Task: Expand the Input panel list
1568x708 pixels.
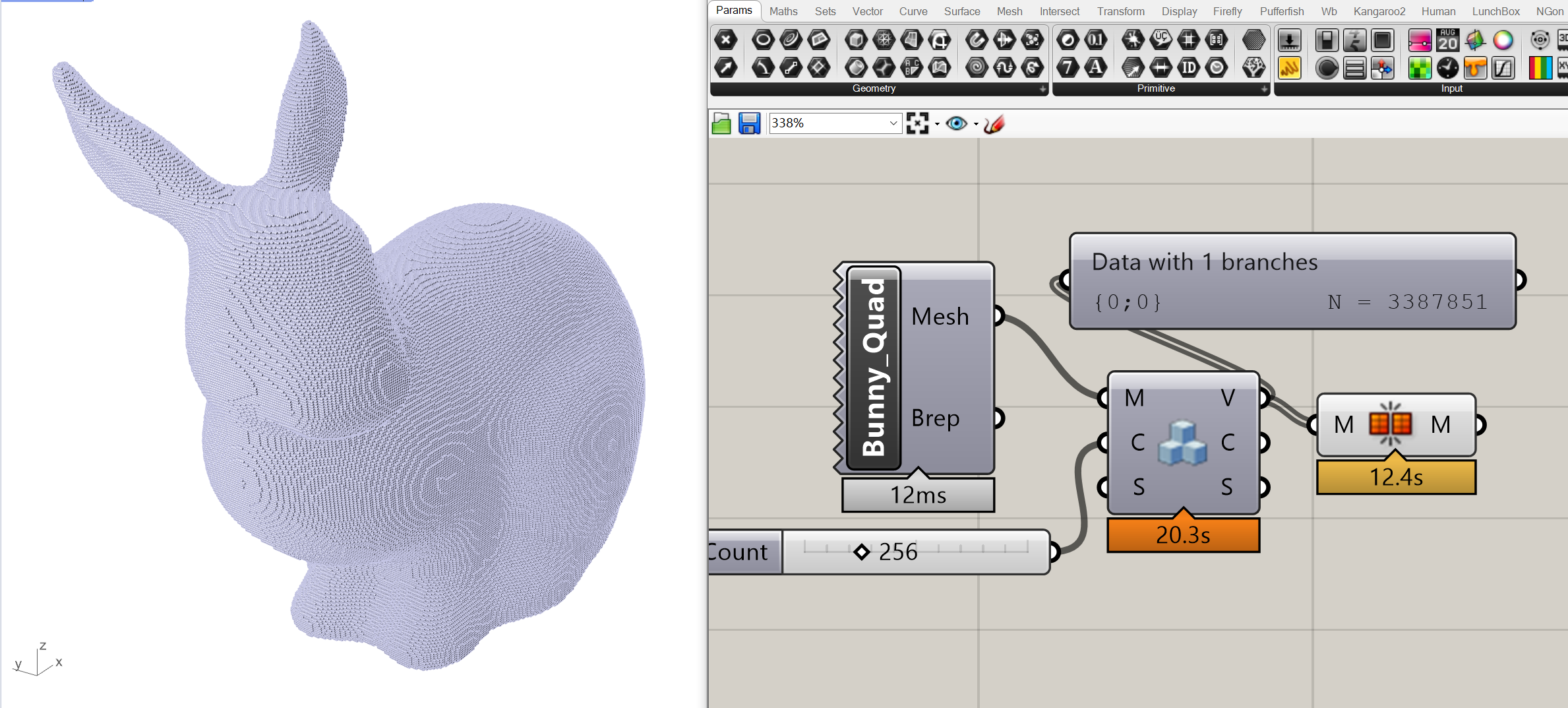Action: coord(1451,88)
